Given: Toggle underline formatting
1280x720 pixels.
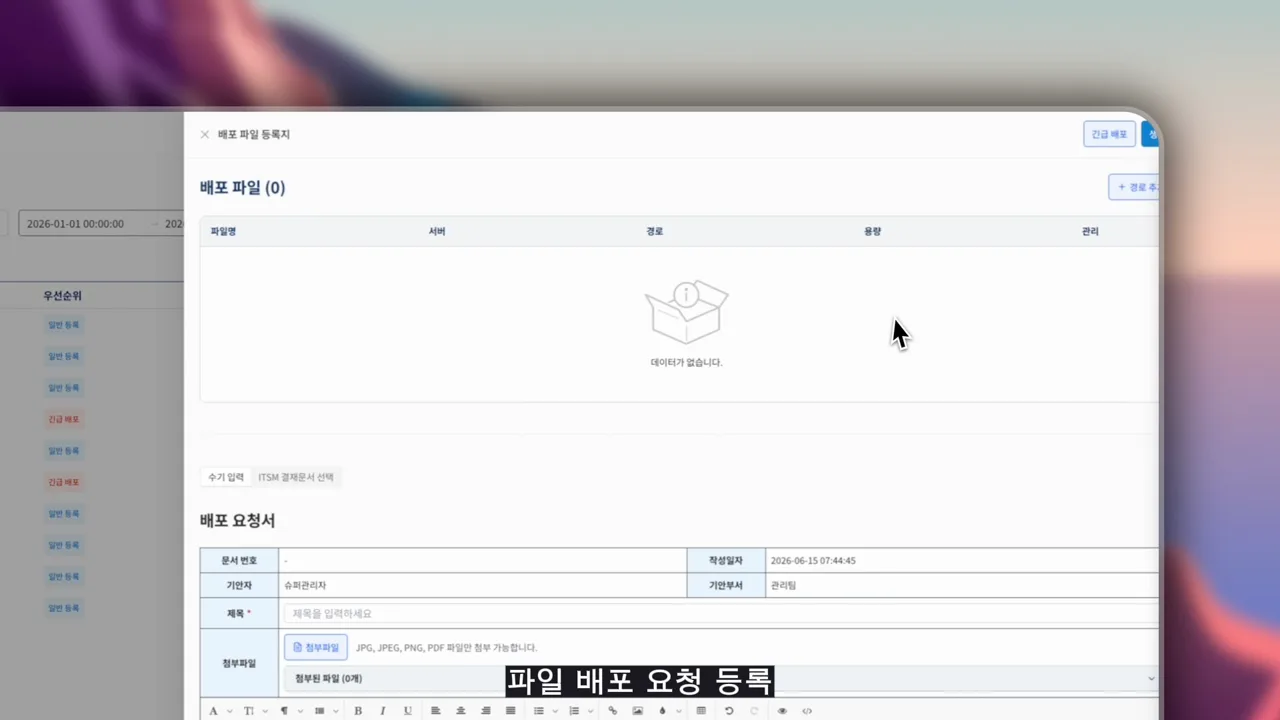Looking at the screenshot, I should [407, 711].
